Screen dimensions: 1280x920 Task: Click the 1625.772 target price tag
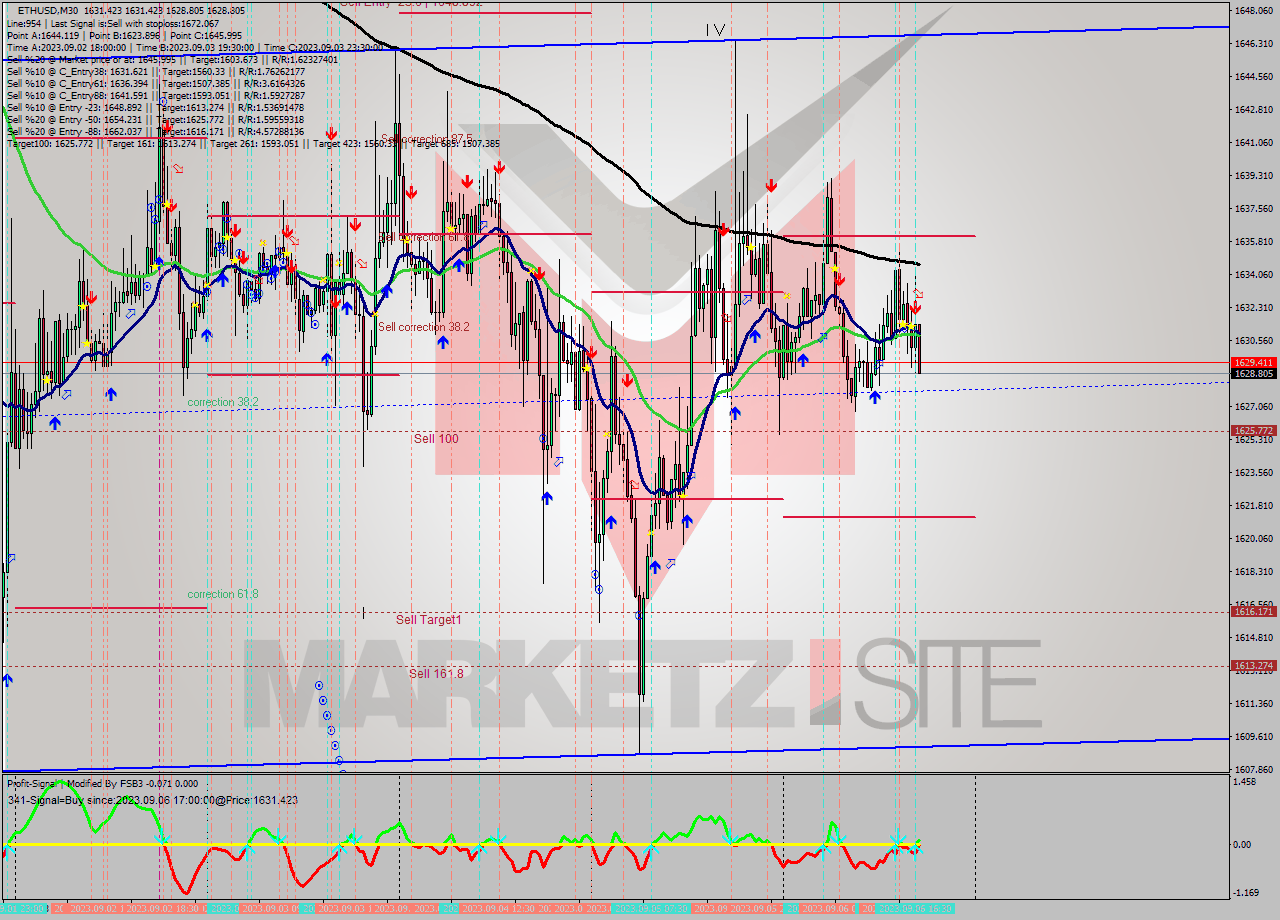pos(1253,430)
